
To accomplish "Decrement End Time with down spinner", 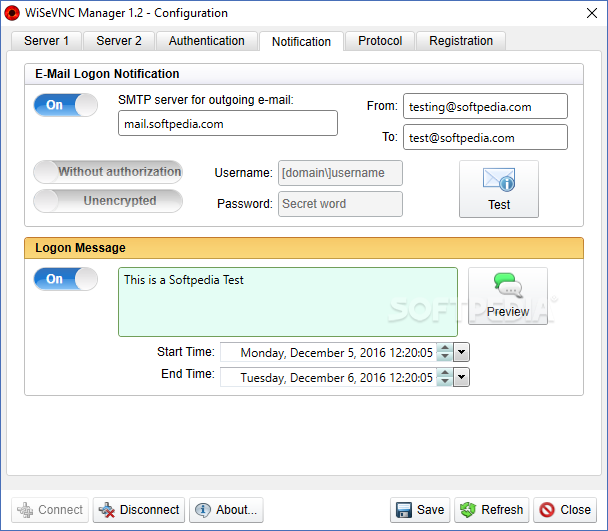I will pyautogui.click(x=445, y=381).
